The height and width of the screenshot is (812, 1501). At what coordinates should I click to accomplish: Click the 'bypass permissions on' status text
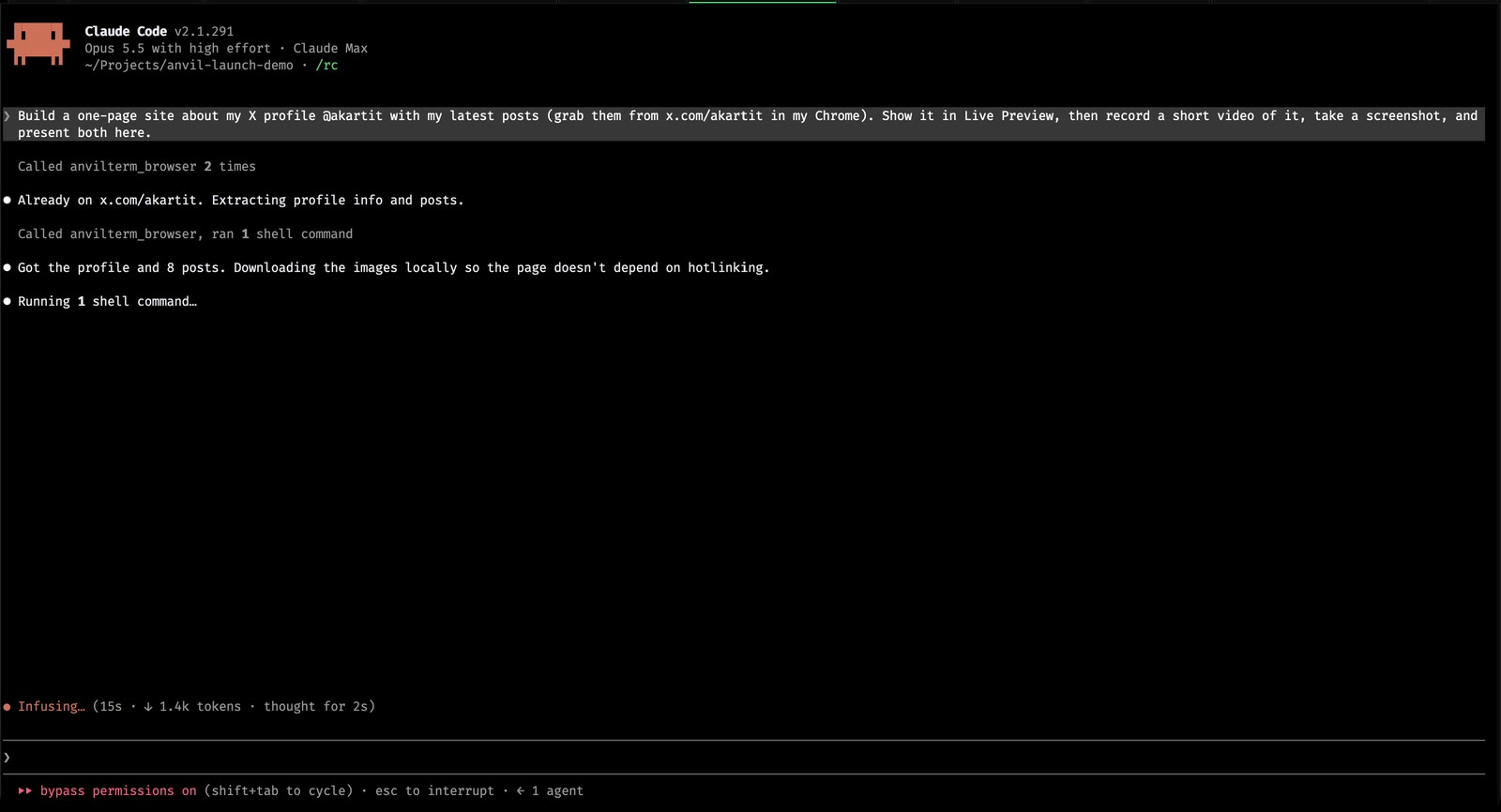point(118,790)
